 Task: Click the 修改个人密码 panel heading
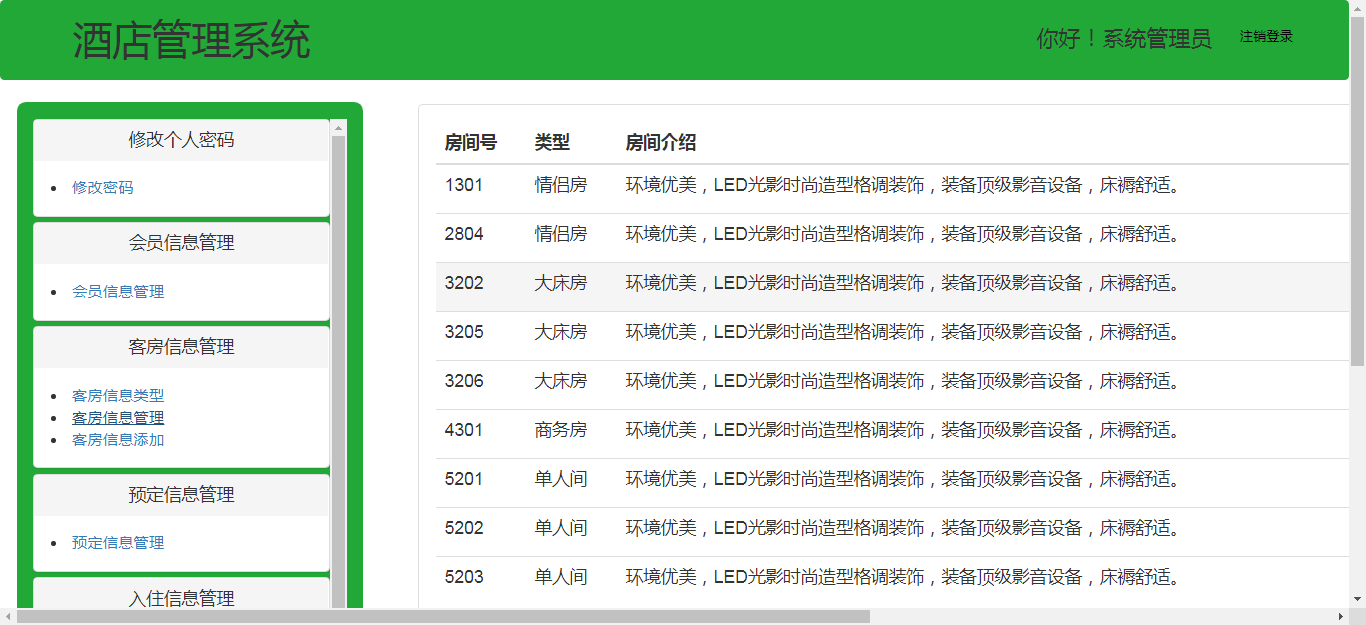(181, 140)
